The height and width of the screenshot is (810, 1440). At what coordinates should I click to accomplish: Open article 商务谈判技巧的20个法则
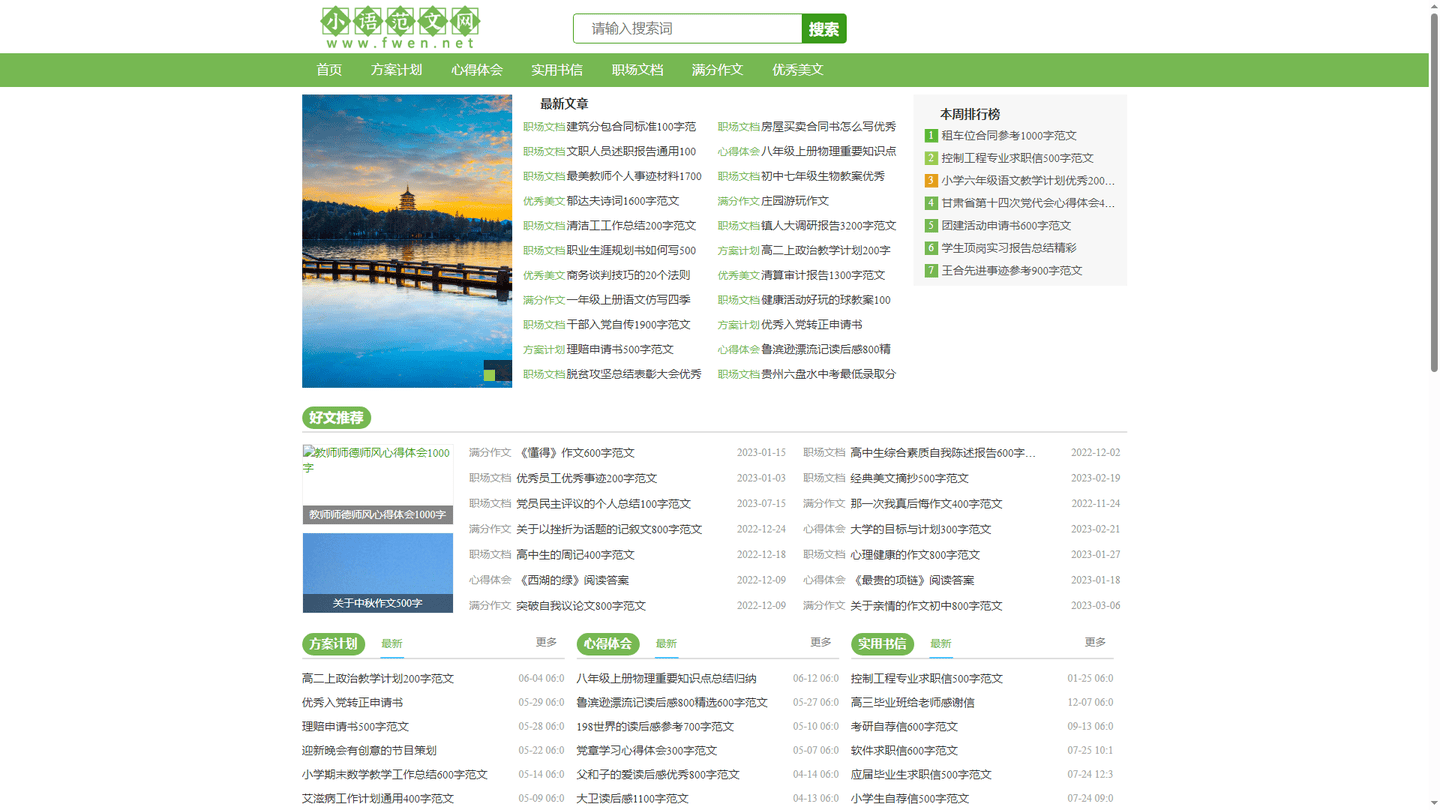(628, 275)
